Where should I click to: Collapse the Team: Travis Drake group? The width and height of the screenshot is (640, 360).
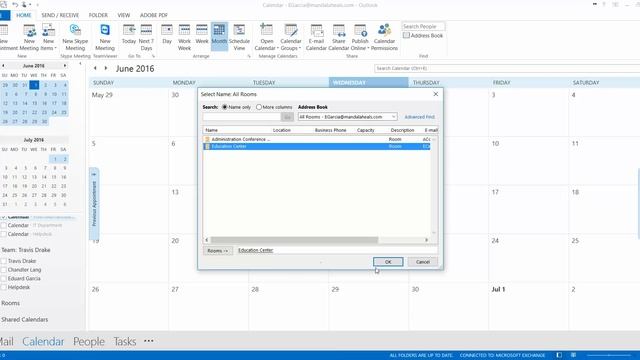point(26,250)
